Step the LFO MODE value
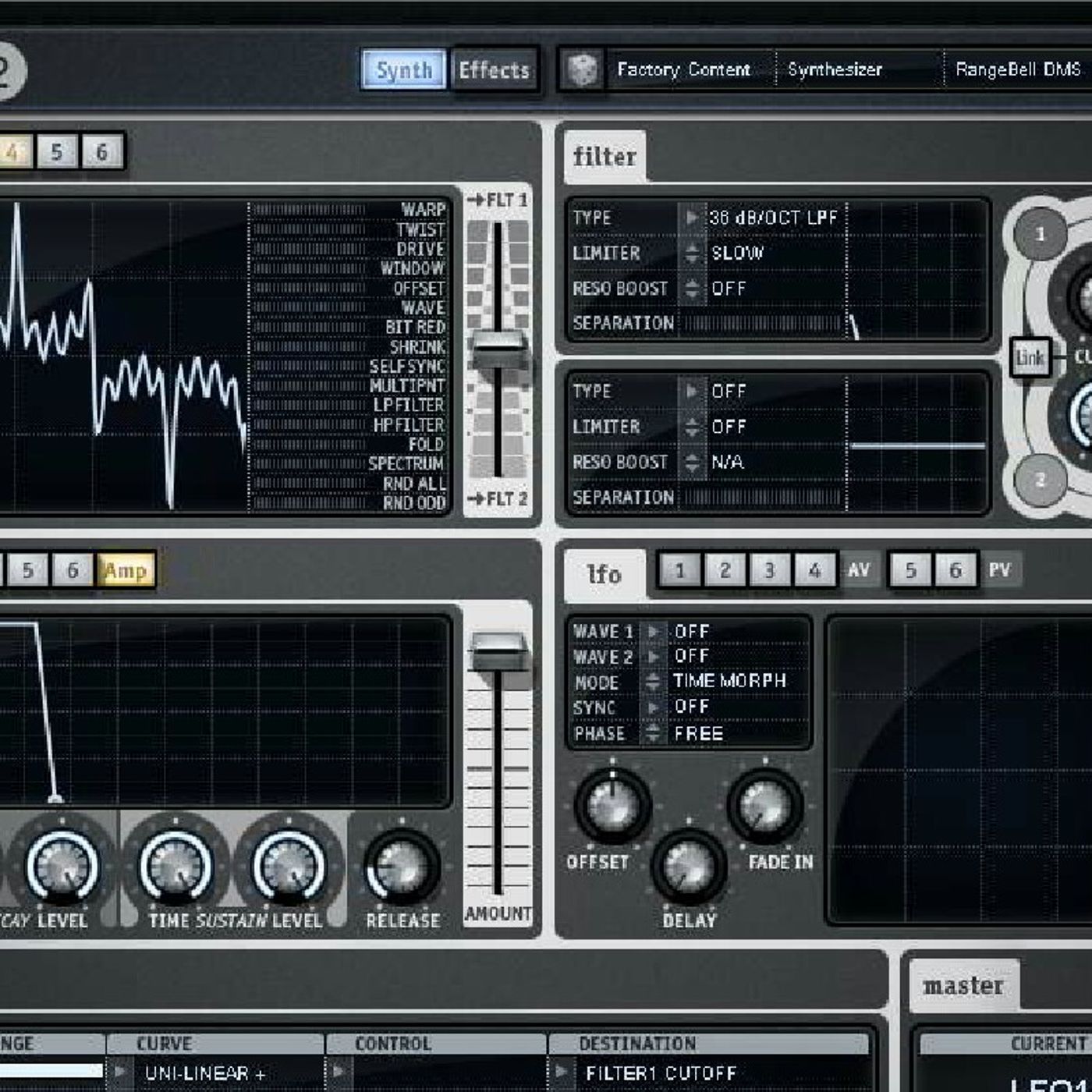1092x1092 pixels. coord(654,682)
